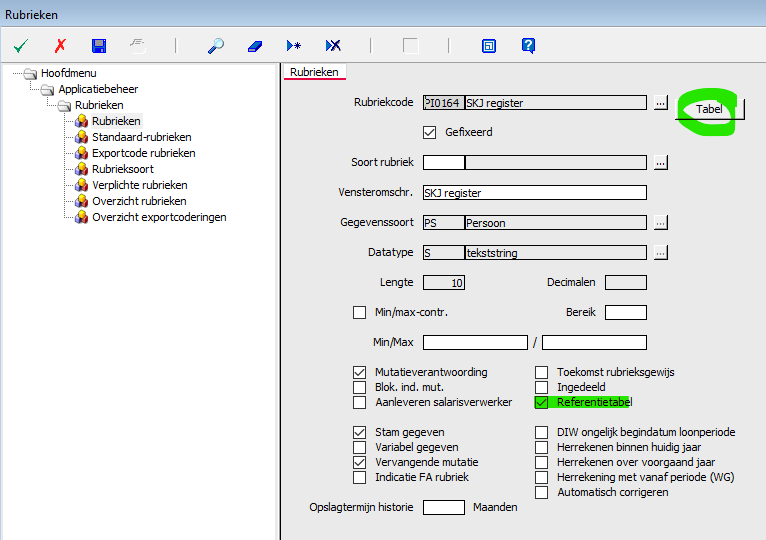Open help with the question mark icon
The width and height of the screenshot is (766, 540).
528,46
